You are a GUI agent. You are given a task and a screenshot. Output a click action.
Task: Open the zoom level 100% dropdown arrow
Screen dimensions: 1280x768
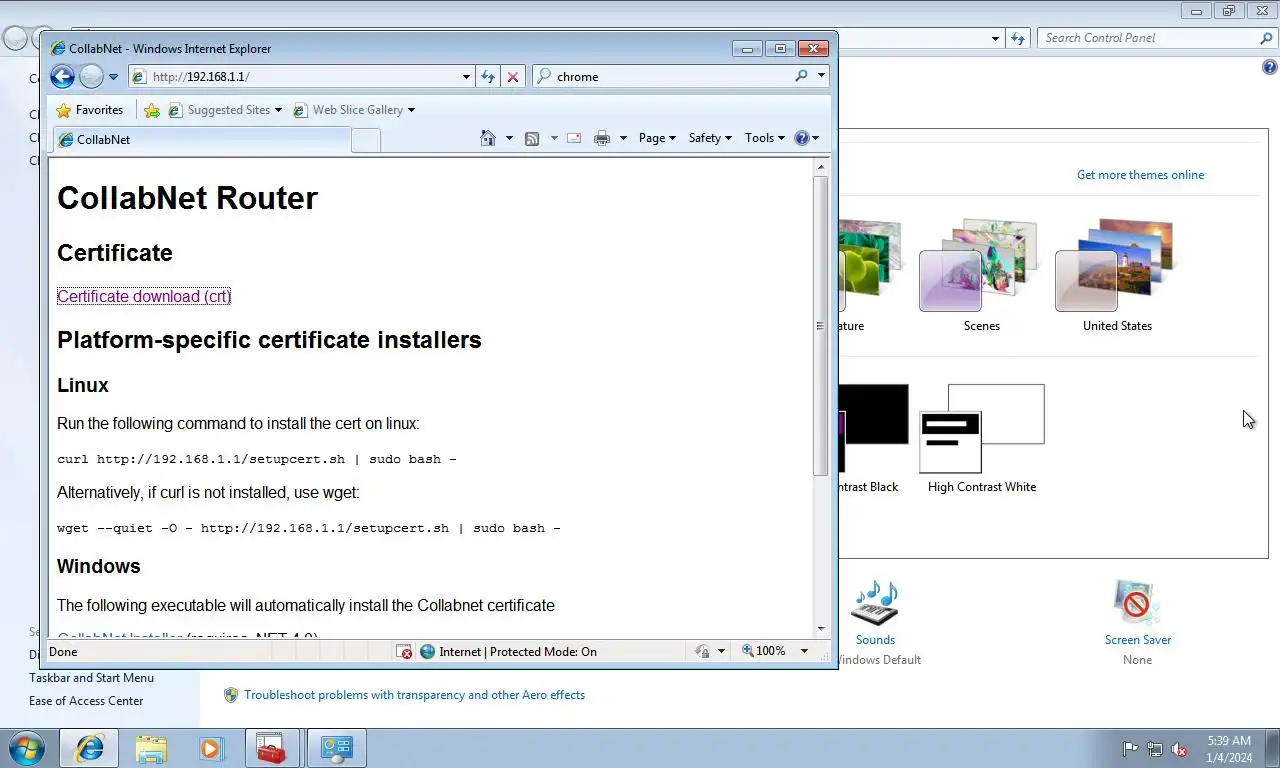(x=804, y=651)
